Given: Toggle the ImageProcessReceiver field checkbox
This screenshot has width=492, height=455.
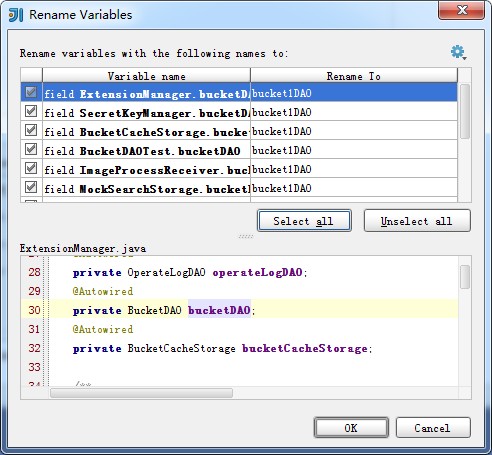Looking at the screenshot, I should (x=31, y=168).
